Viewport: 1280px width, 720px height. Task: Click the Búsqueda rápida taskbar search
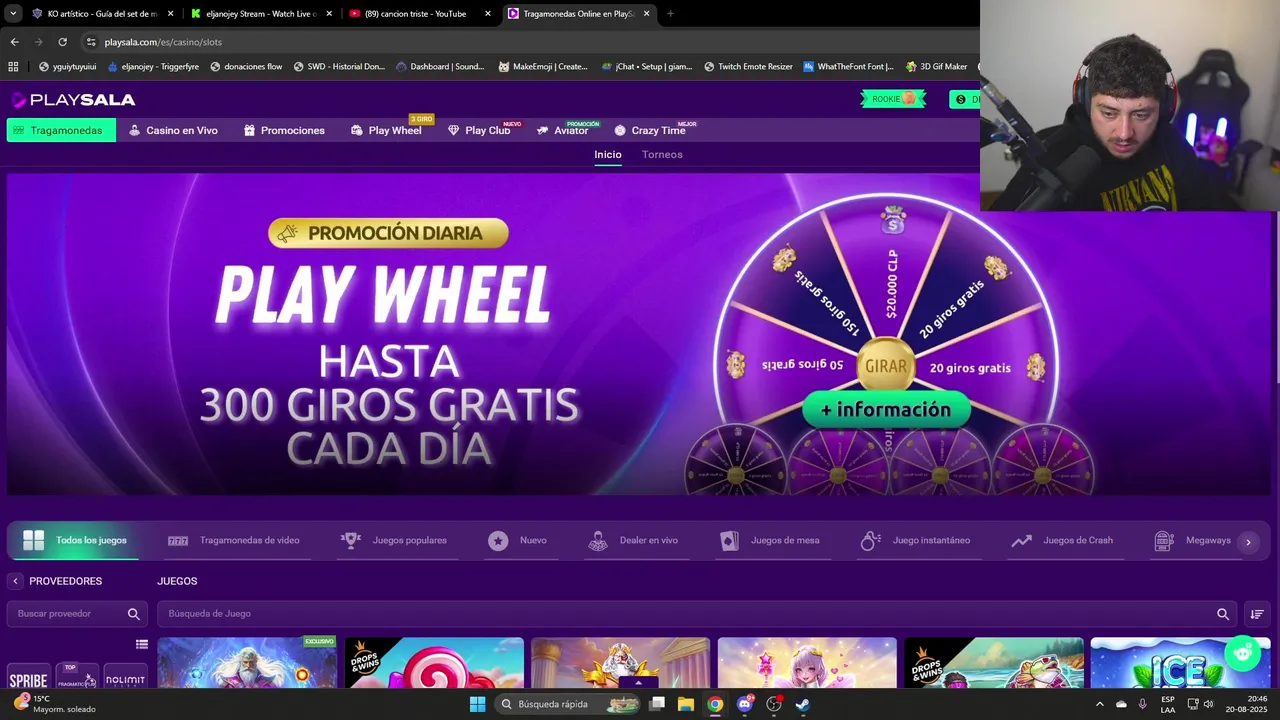pyautogui.click(x=568, y=704)
